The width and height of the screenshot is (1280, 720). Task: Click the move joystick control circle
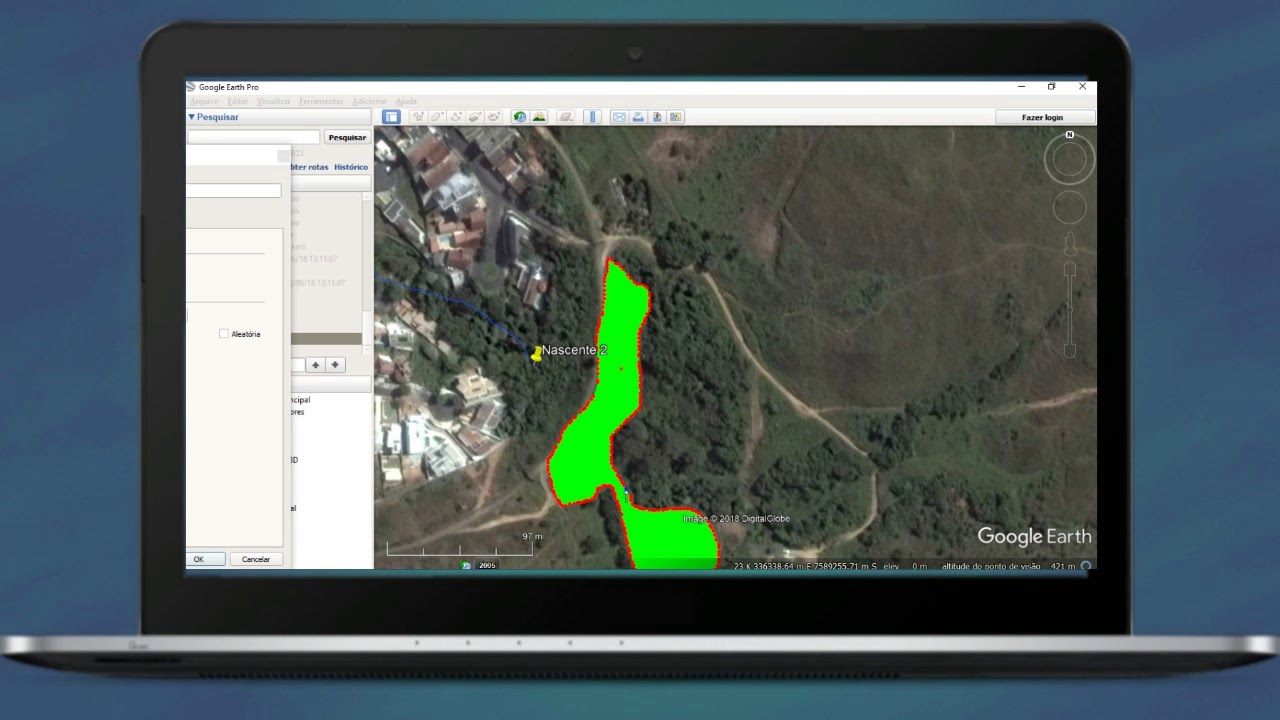(x=1069, y=207)
